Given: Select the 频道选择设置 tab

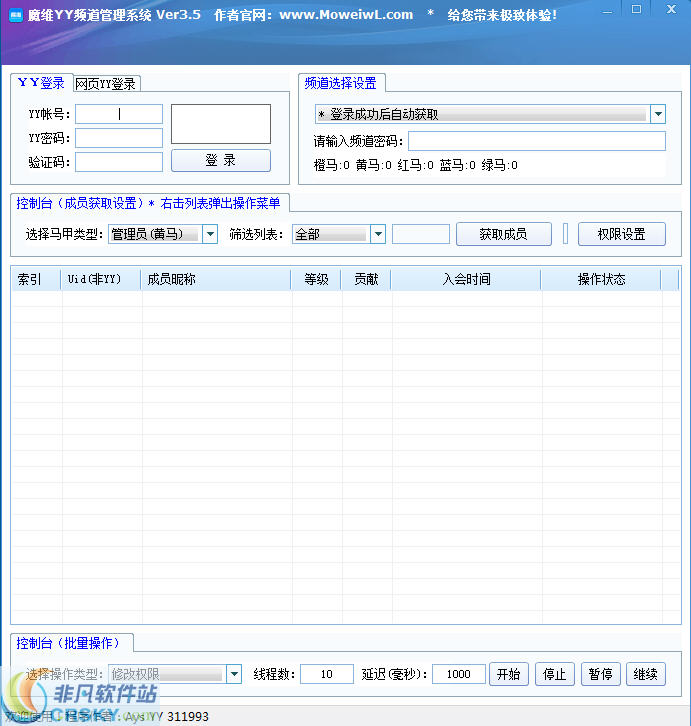Looking at the screenshot, I should tap(341, 83).
